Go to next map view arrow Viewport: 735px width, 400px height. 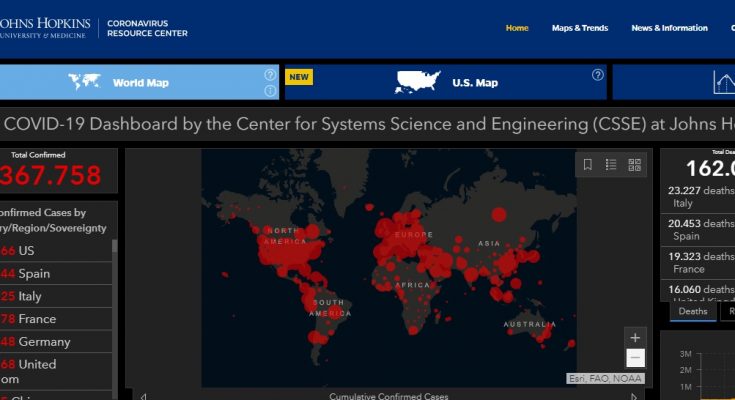(x=634, y=396)
